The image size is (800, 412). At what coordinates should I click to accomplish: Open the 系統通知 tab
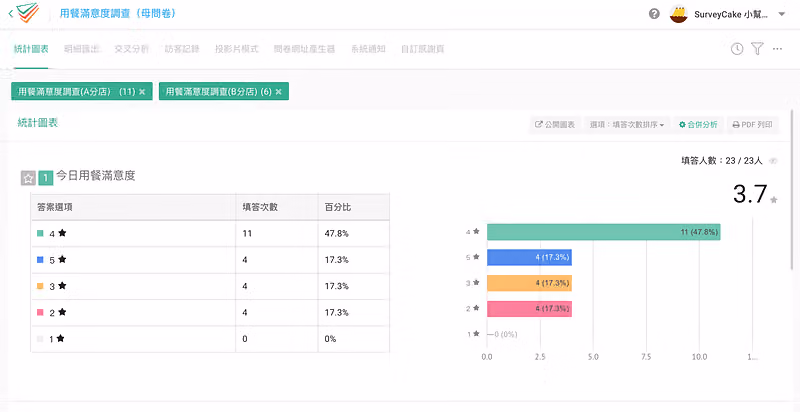pos(368,49)
